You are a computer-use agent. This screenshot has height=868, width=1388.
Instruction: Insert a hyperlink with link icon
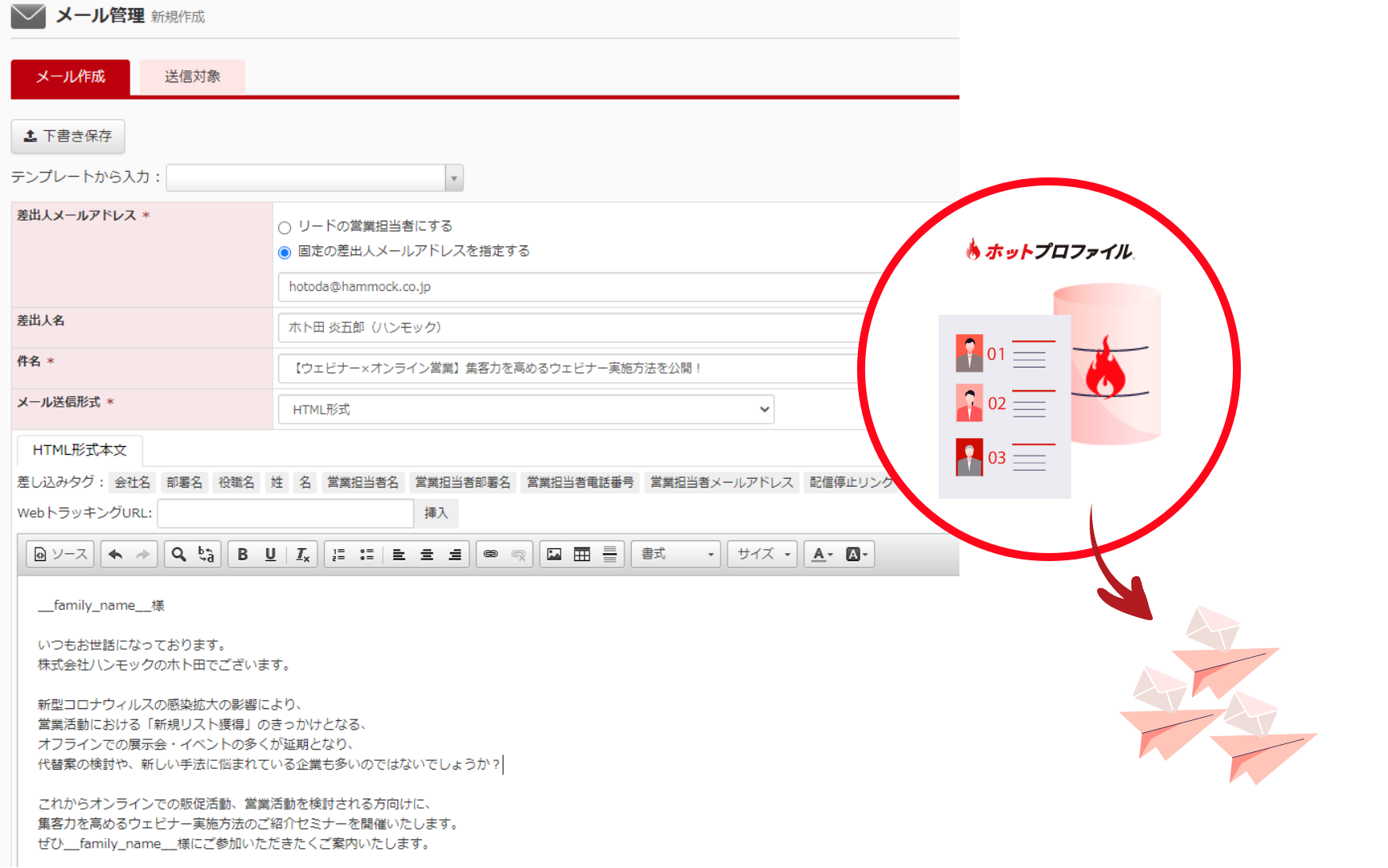pyautogui.click(x=491, y=554)
